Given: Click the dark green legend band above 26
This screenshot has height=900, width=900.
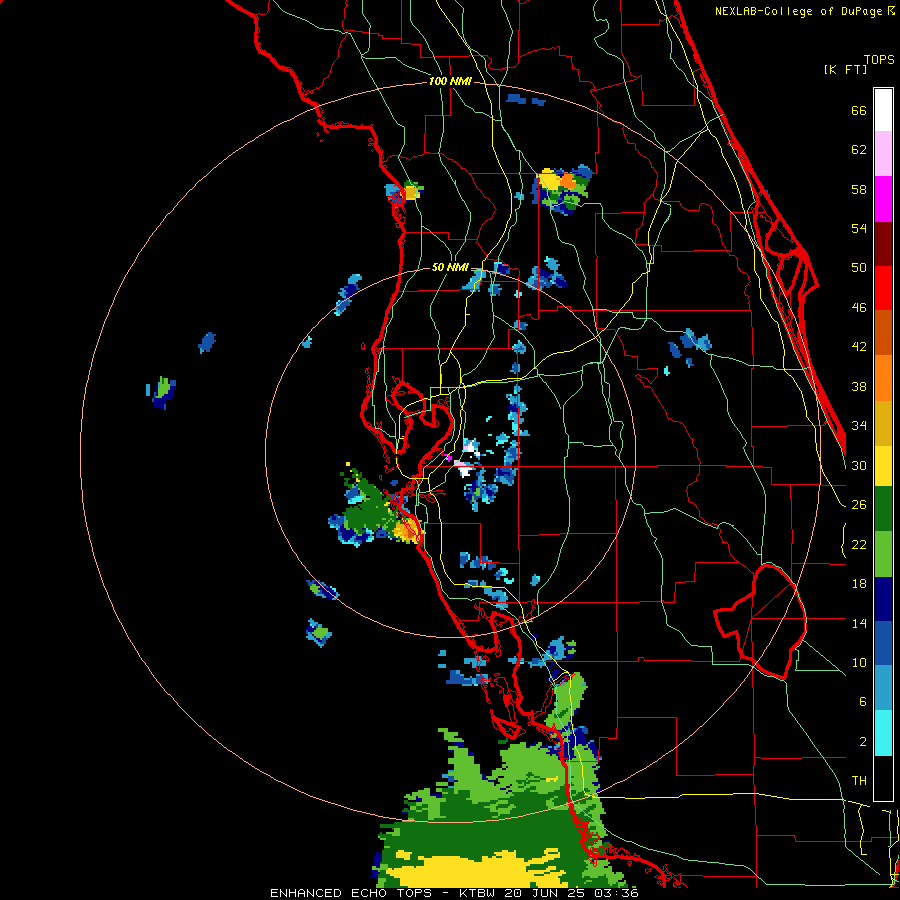Looking at the screenshot, I should 883,509.
